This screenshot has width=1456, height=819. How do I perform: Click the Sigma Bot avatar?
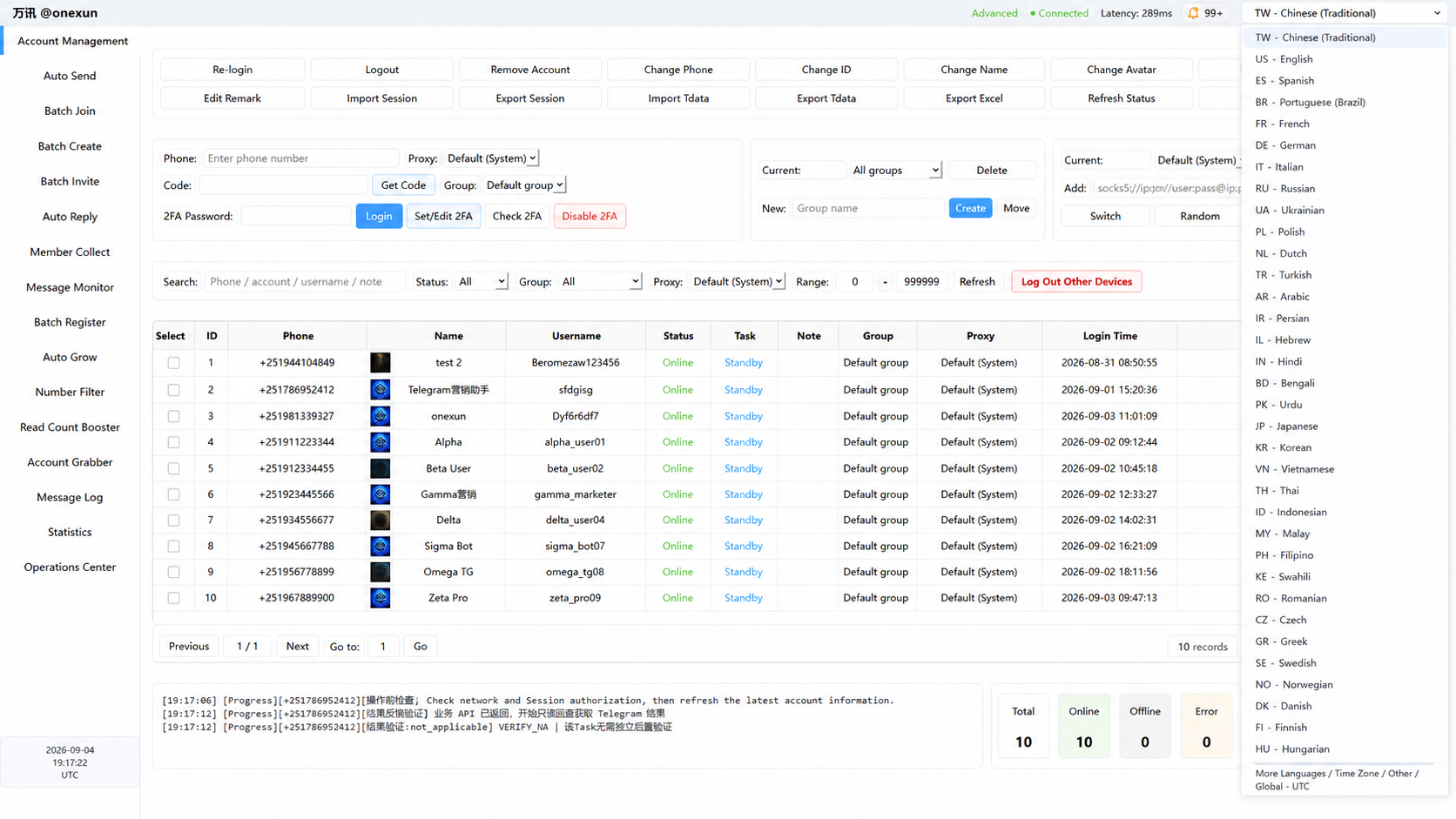coord(380,547)
